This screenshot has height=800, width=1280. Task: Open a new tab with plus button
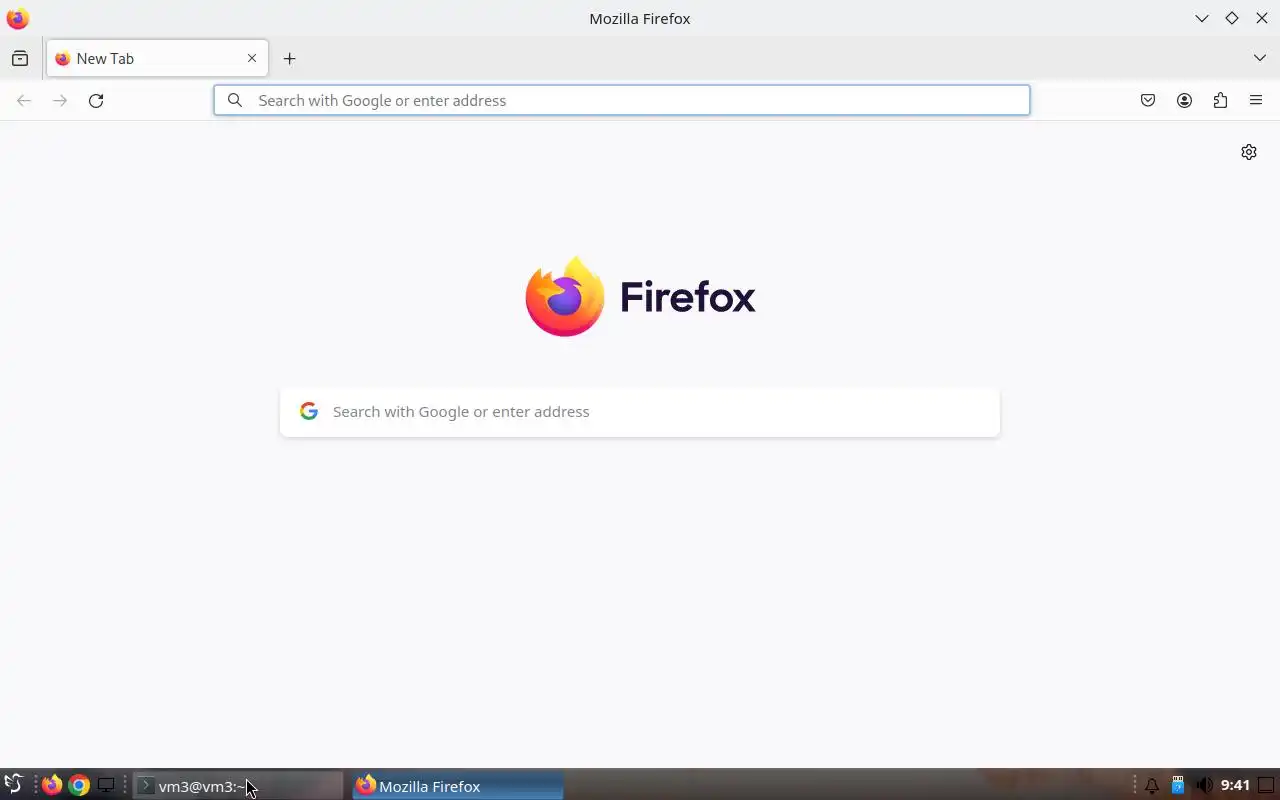point(289,58)
